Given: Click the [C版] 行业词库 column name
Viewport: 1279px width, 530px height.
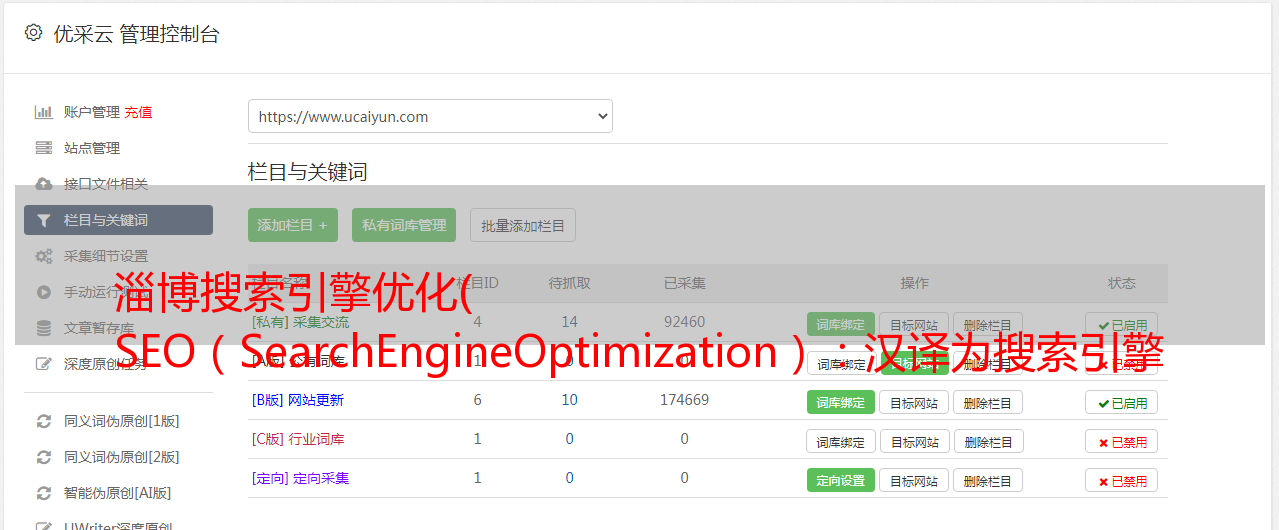Looking at the screenshot, I should click(297, 439).
